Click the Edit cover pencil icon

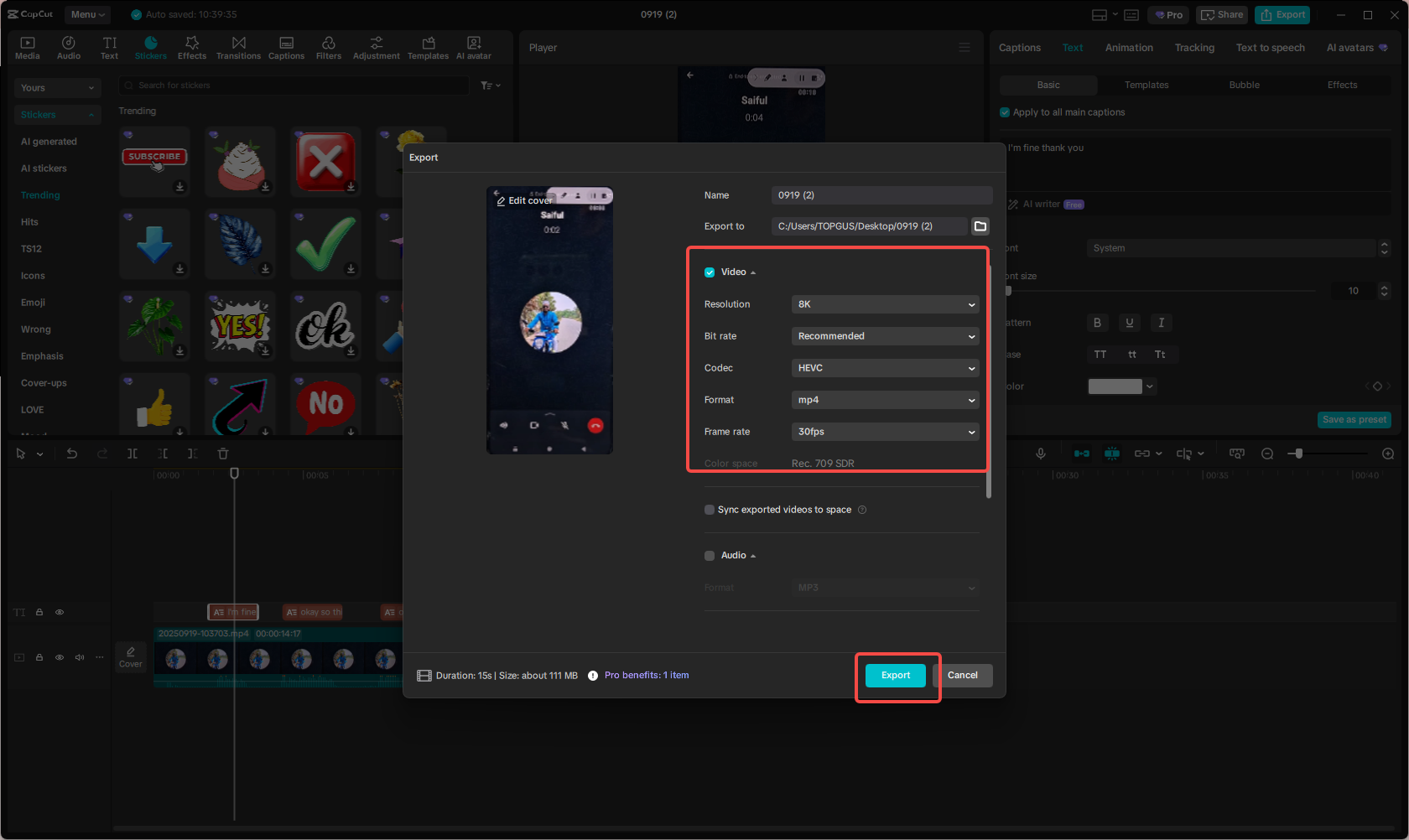click(501, 201)
